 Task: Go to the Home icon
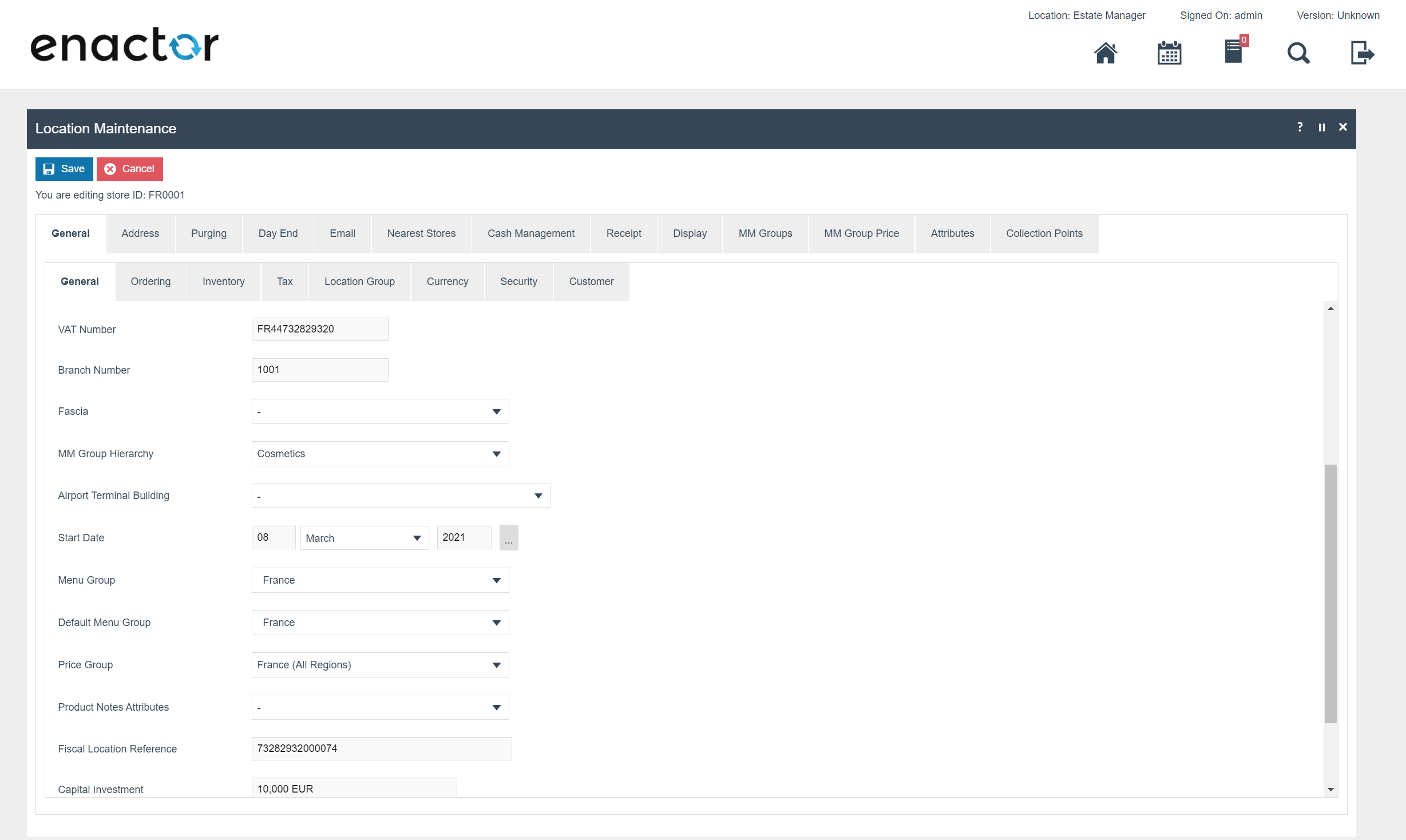tap(1105, 53)
